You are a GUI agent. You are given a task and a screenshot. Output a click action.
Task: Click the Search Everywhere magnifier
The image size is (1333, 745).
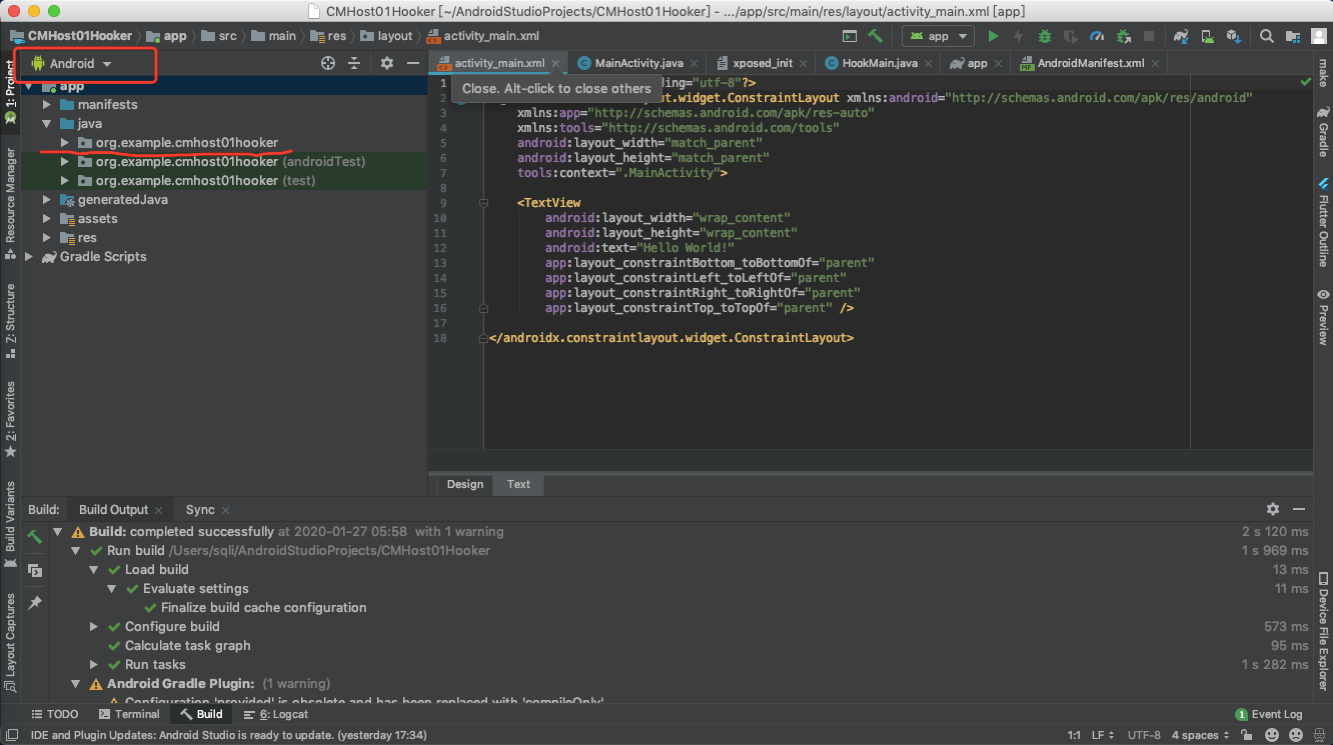tap(1266, 36)
